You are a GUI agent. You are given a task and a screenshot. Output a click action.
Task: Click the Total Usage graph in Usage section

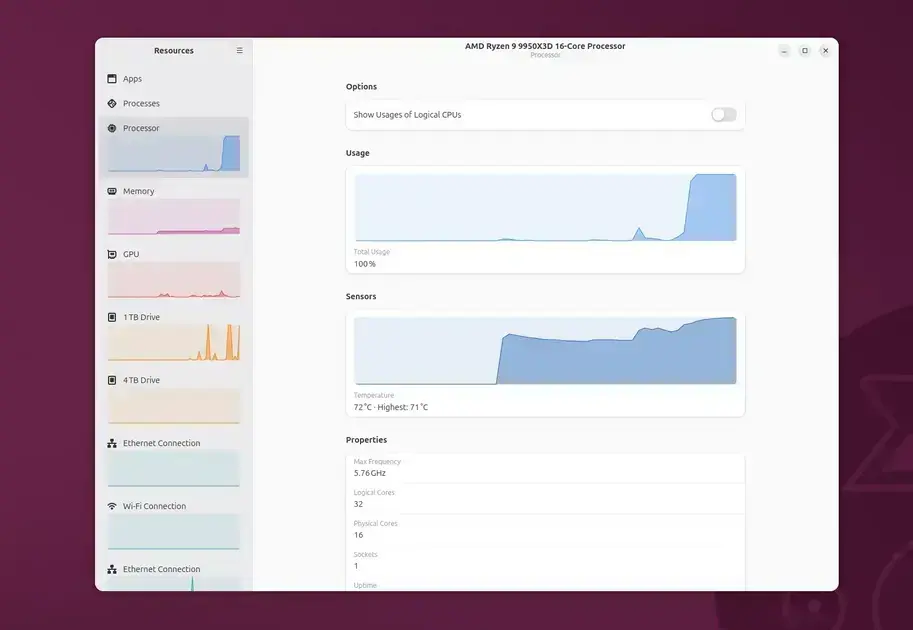[x=545, y=207]
